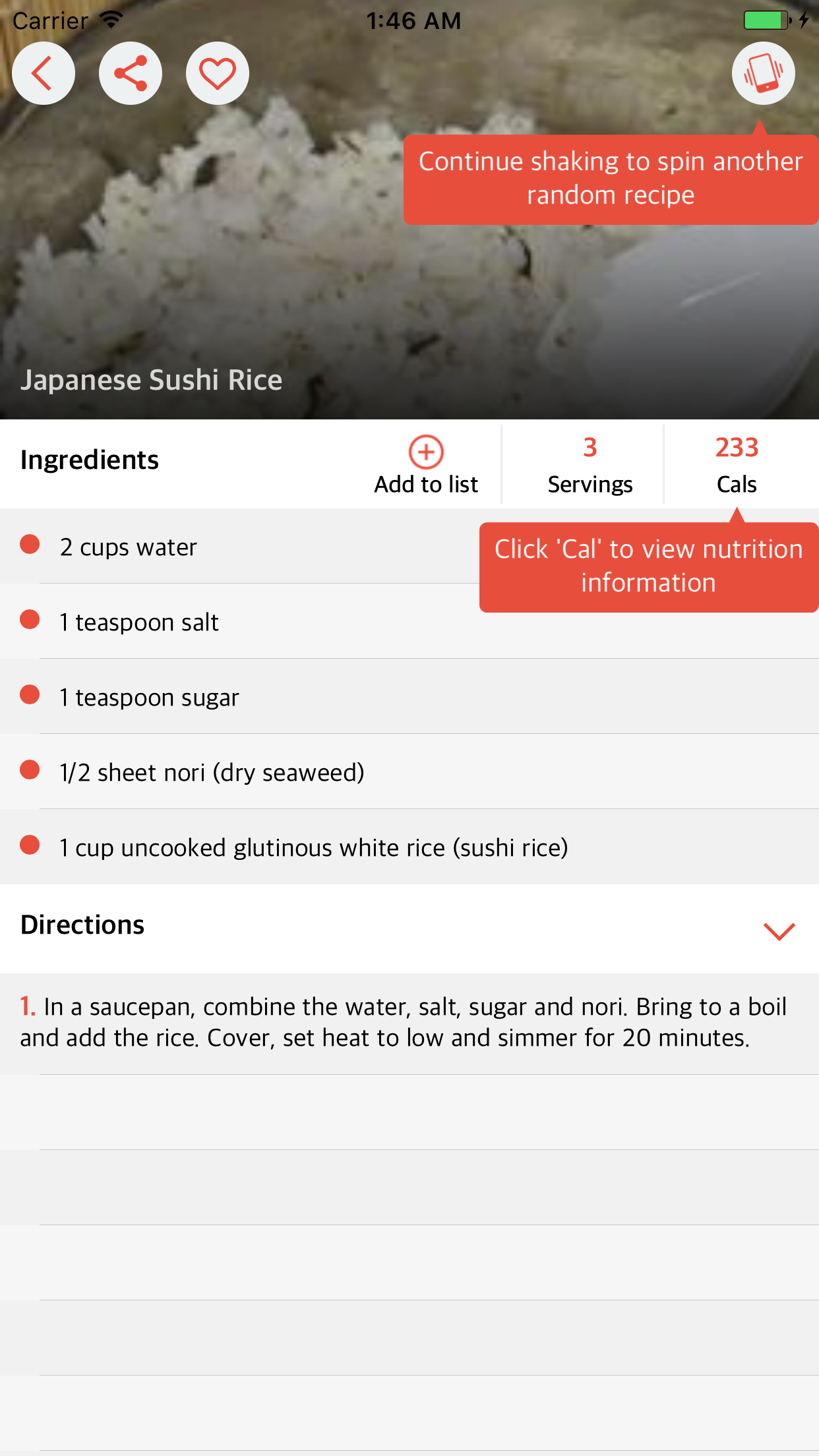
Task: Open the 3 Servings selector
Action: click(590, 465)
